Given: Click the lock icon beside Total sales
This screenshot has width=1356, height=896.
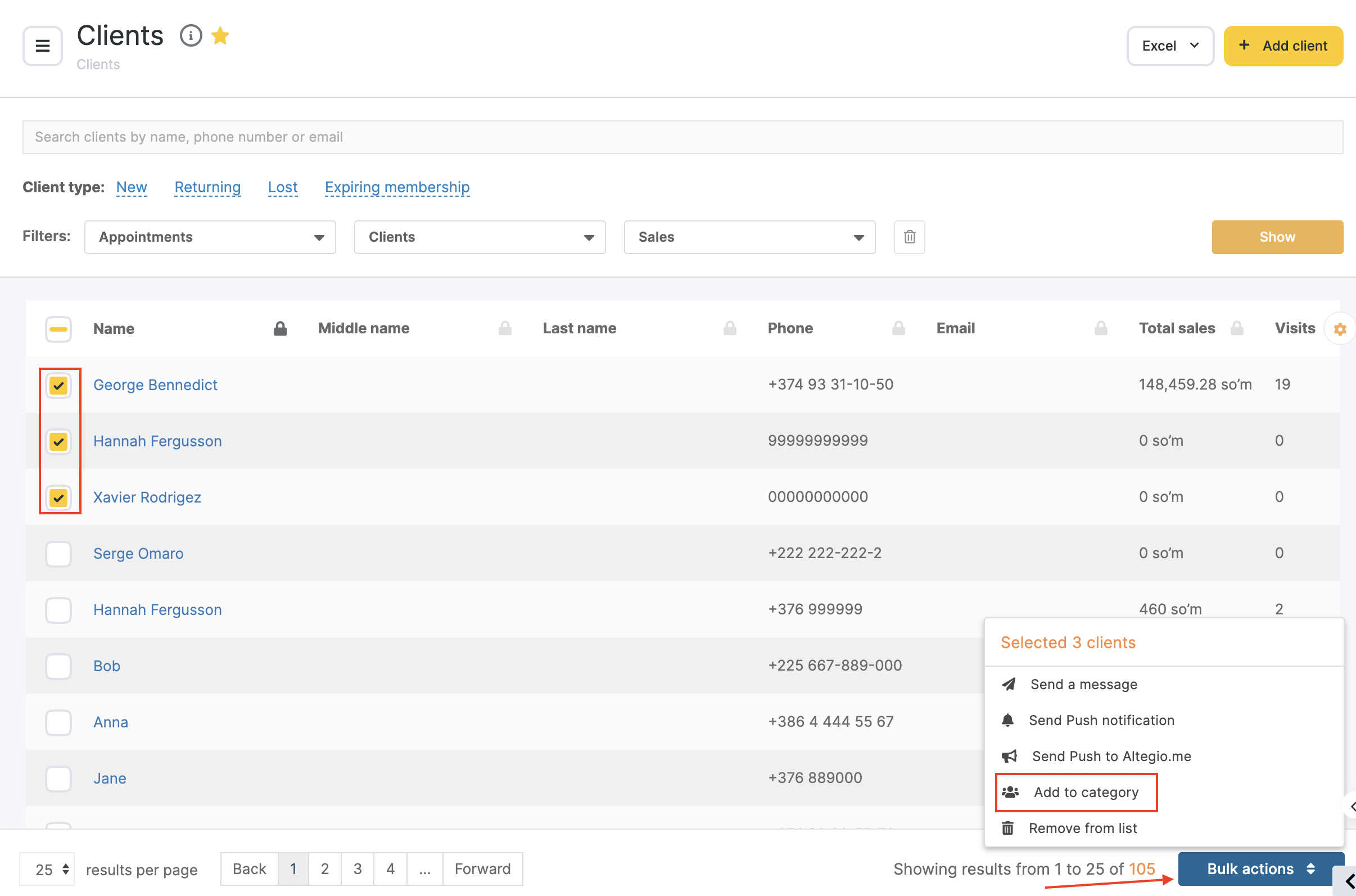Looking at the screenshot, I should pos(1237,329).
